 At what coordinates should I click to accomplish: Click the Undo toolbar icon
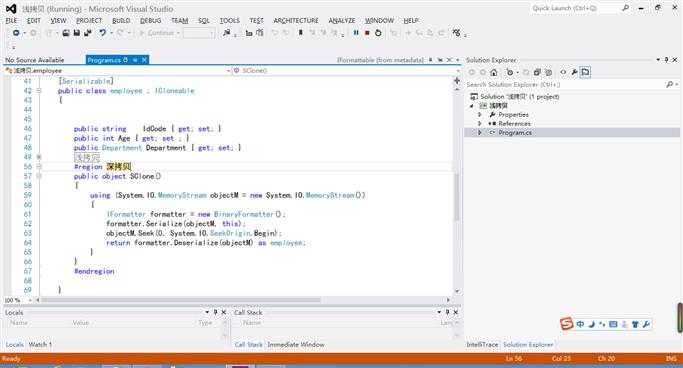(x=102, y=33)
